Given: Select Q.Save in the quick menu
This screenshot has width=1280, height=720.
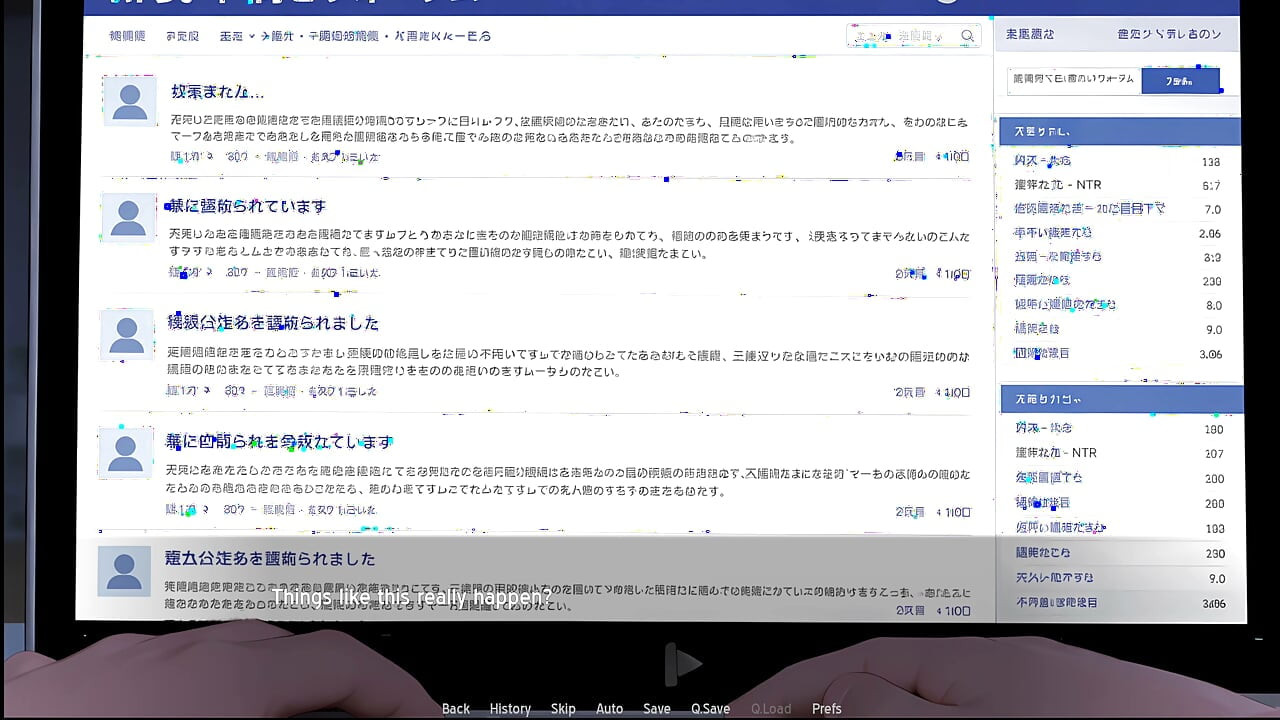Looking at the screenshot, I should [x=710, y=708].
